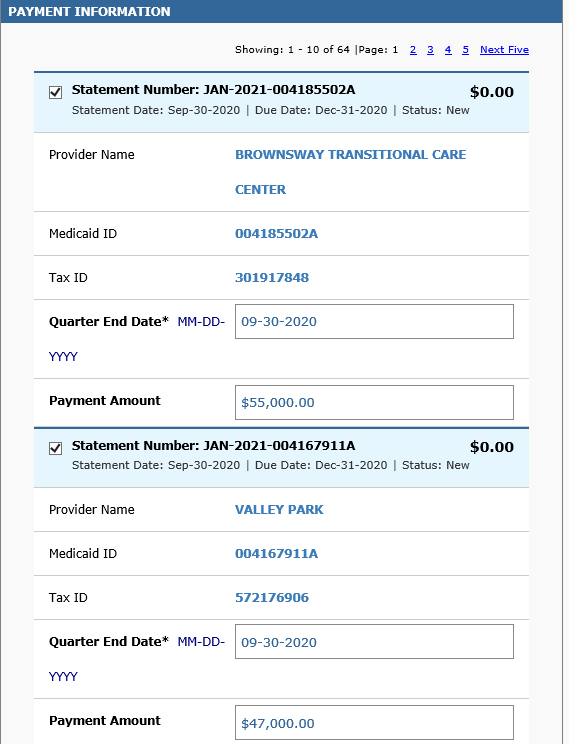The height and width of the screenshot is (744, 569).
Task: Edit Quarter End Date for Brownsway provider
Action: tap(374, 322)
